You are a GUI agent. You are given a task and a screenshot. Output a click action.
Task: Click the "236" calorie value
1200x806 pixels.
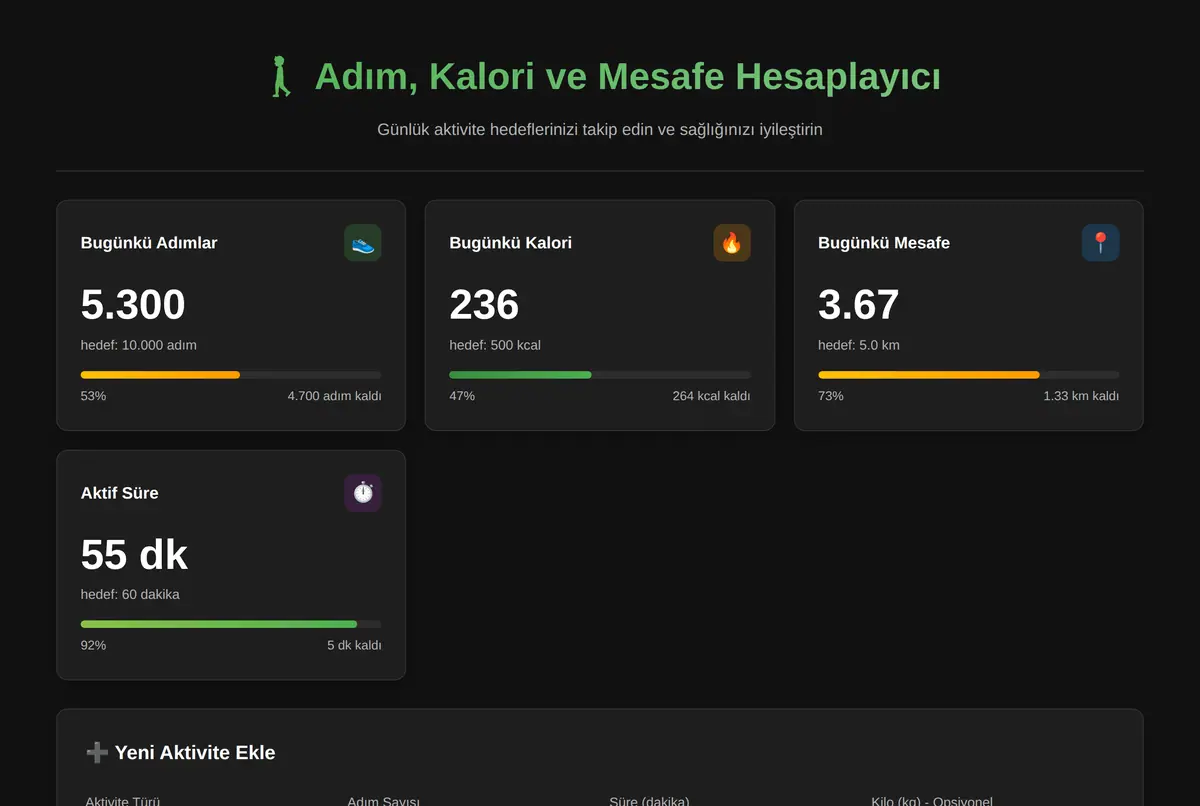tap(484, 305)
